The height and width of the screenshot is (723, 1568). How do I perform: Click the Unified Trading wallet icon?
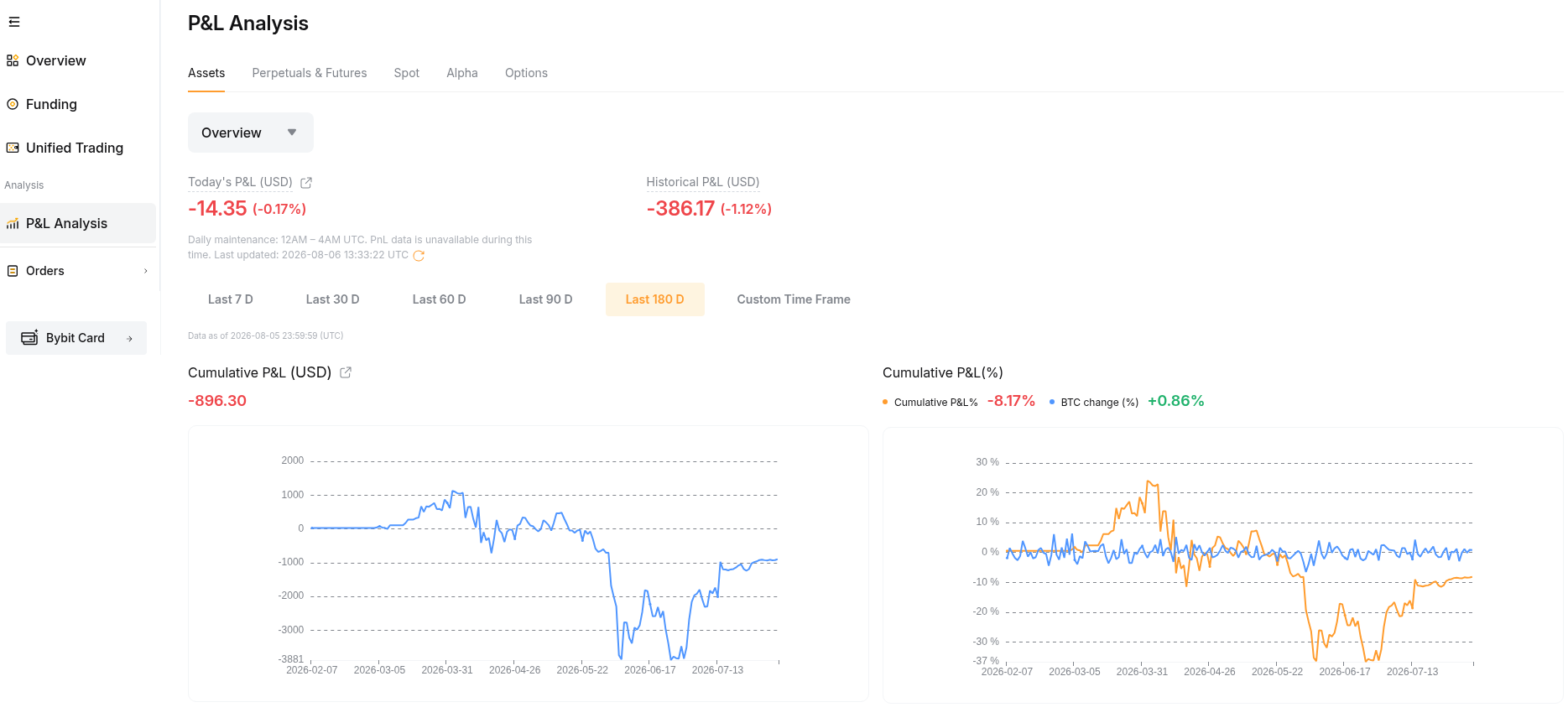[13, 148]
